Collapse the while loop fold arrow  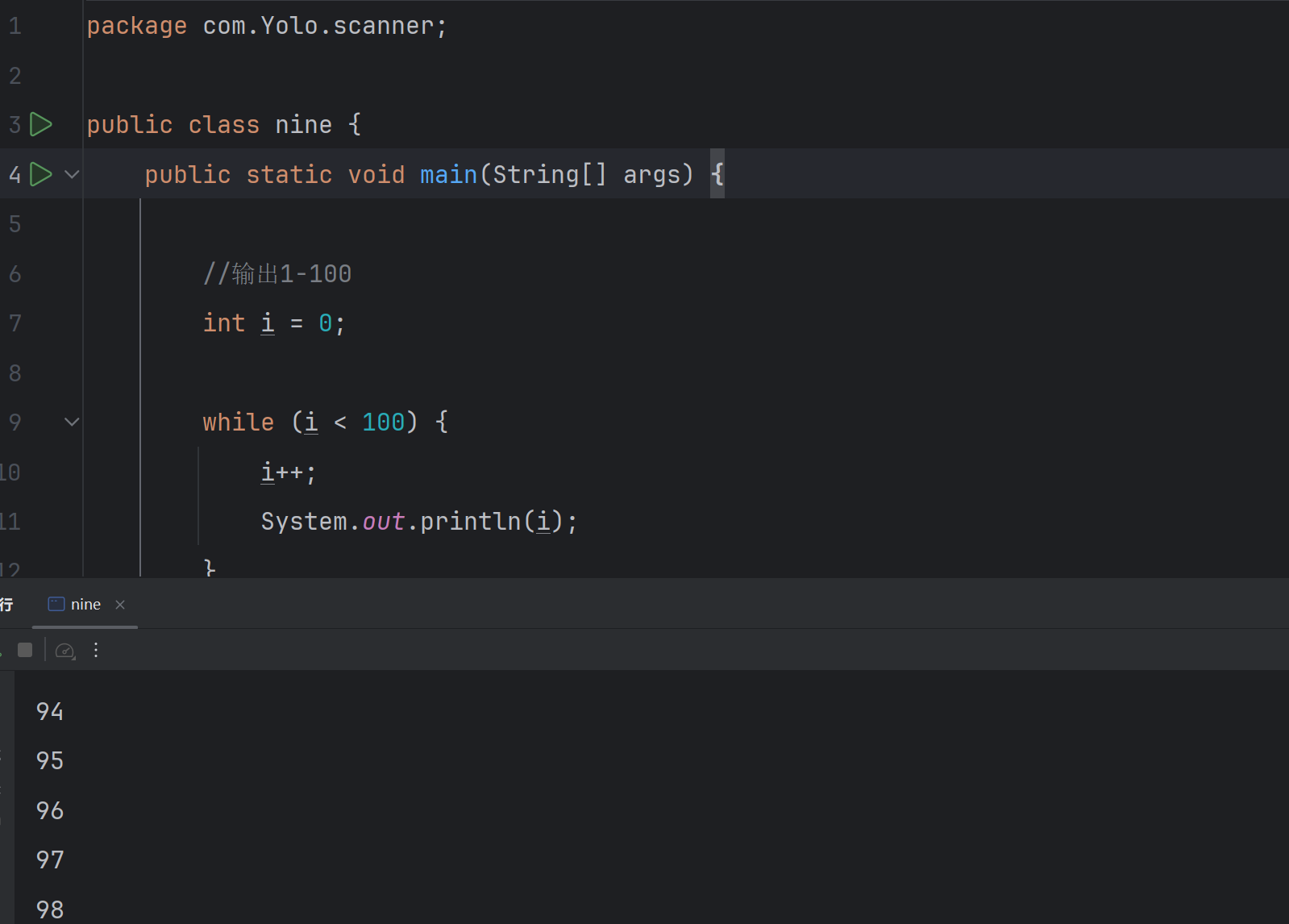click(x=72, y=422)
